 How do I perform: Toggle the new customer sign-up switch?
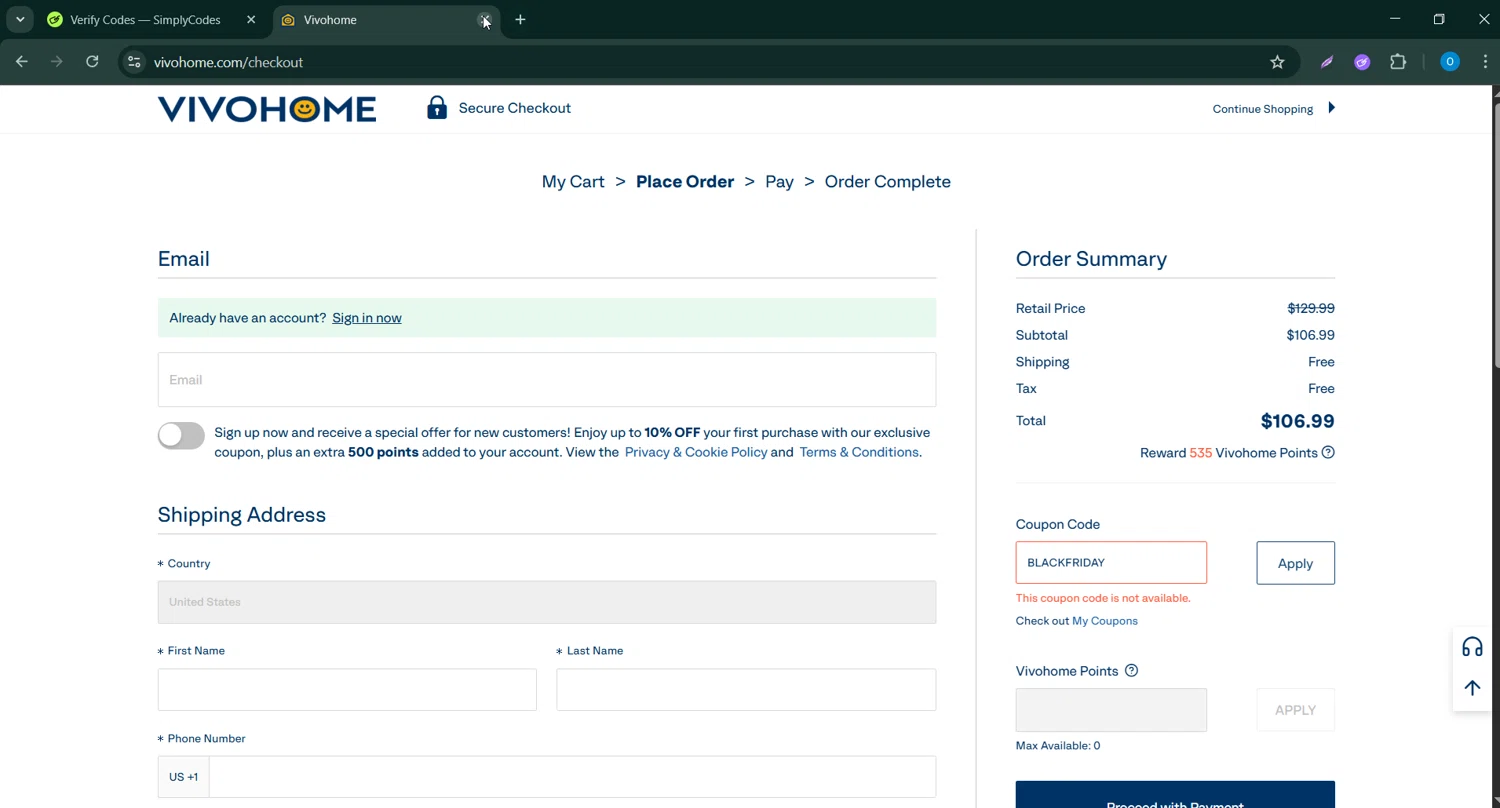181,435
